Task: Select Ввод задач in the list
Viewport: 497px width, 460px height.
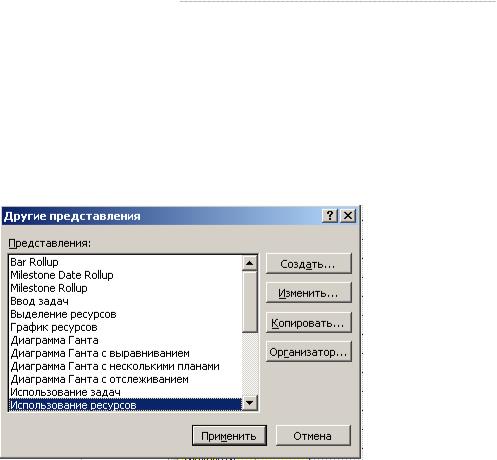Action: [125, 301]
